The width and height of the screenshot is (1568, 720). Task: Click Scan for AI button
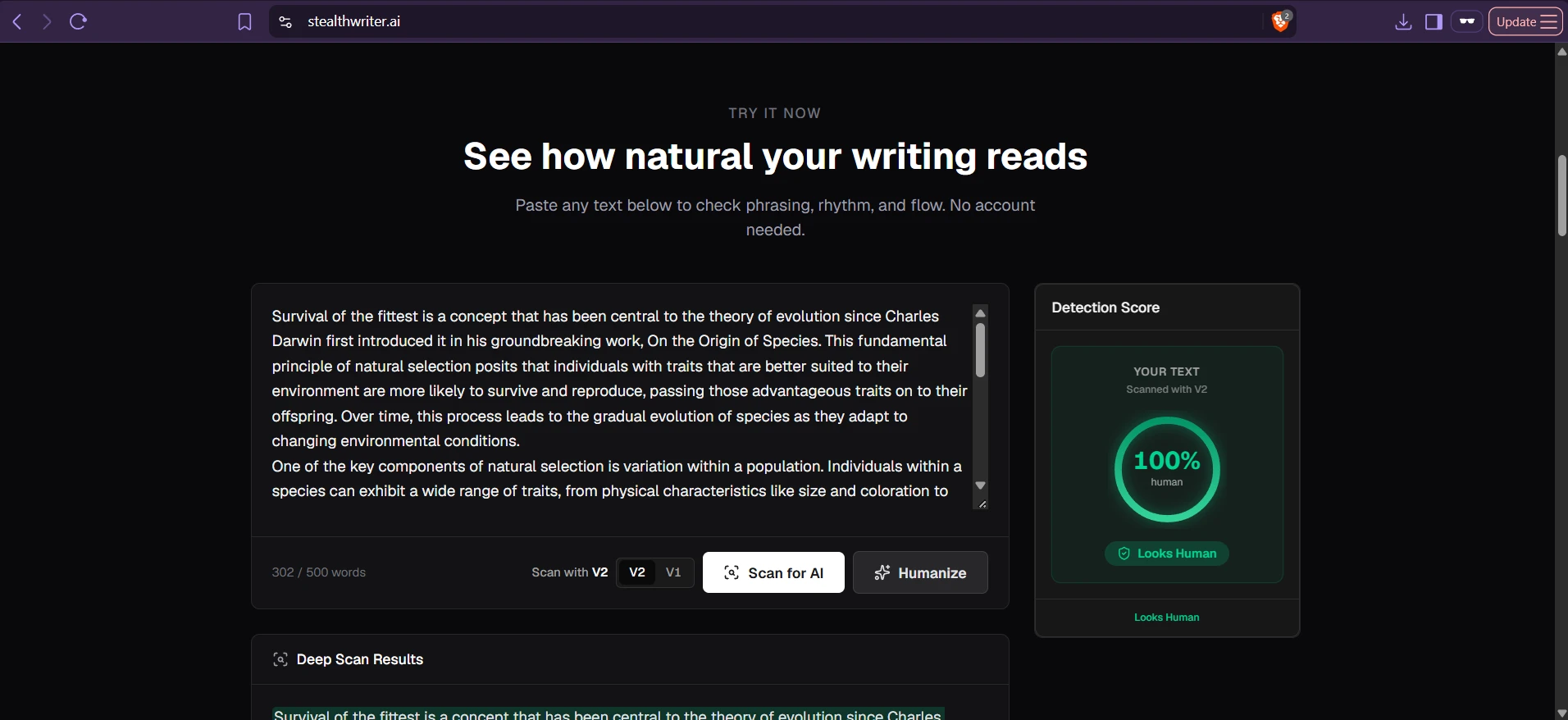(773, 572)
